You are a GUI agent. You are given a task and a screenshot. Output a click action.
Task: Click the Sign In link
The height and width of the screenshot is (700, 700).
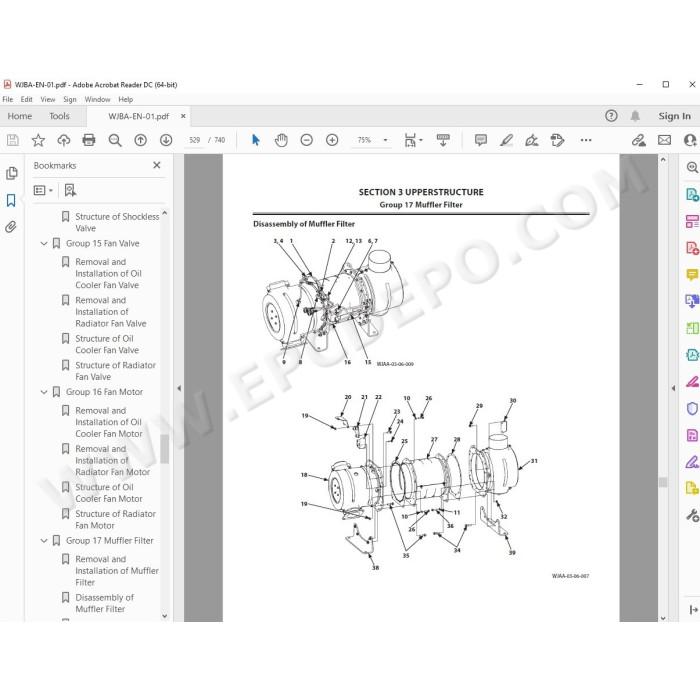[674, 116]
